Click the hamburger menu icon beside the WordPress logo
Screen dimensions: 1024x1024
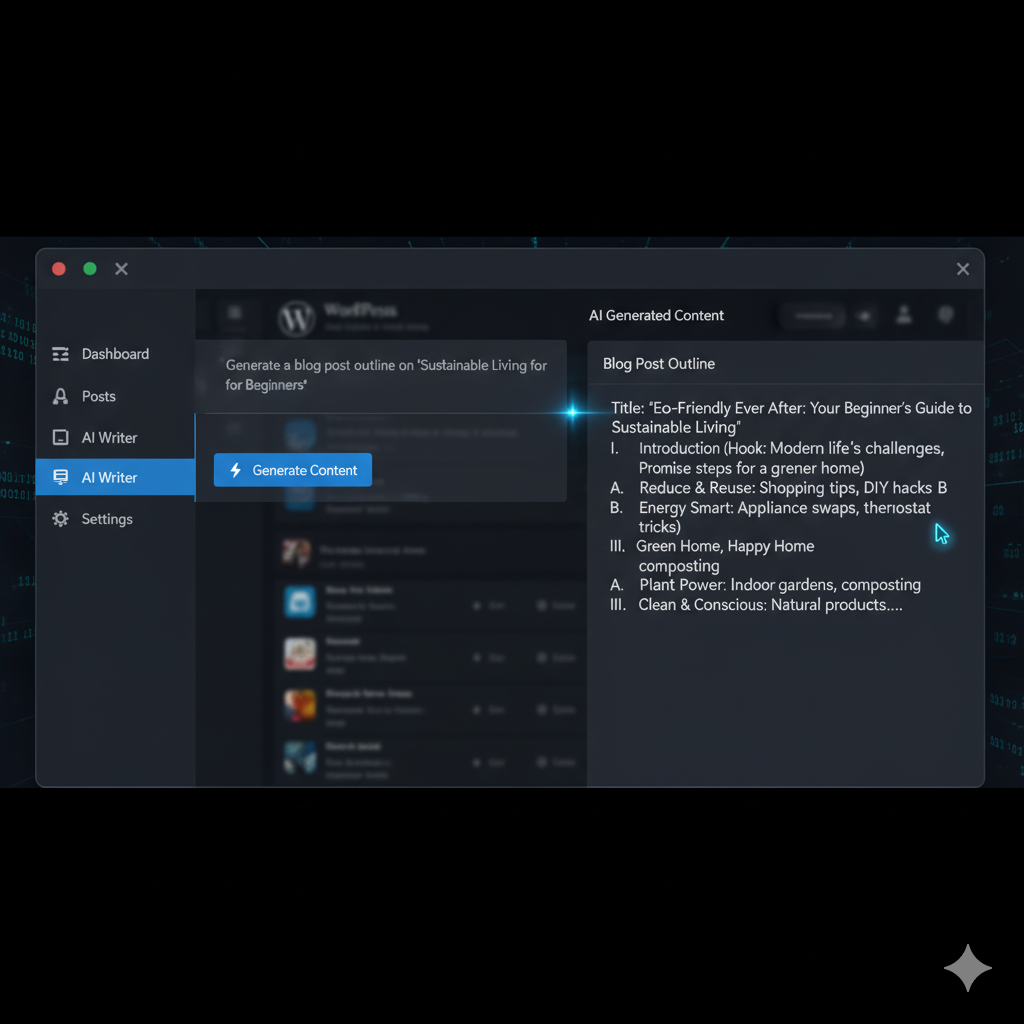[x=235, y=313]
